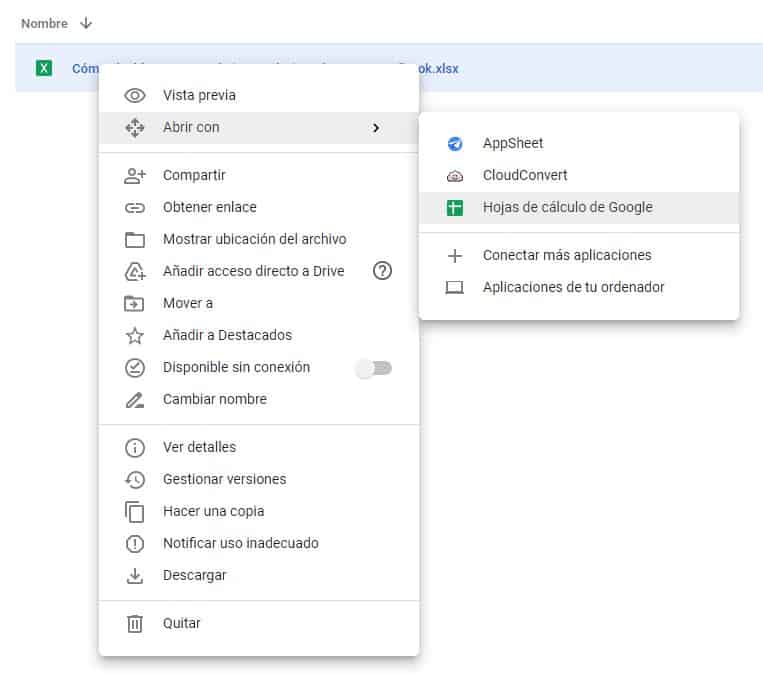This screenshot has height=696, width=763.
Task: Select Quitar to remove the file
Action: click(259, 623)
